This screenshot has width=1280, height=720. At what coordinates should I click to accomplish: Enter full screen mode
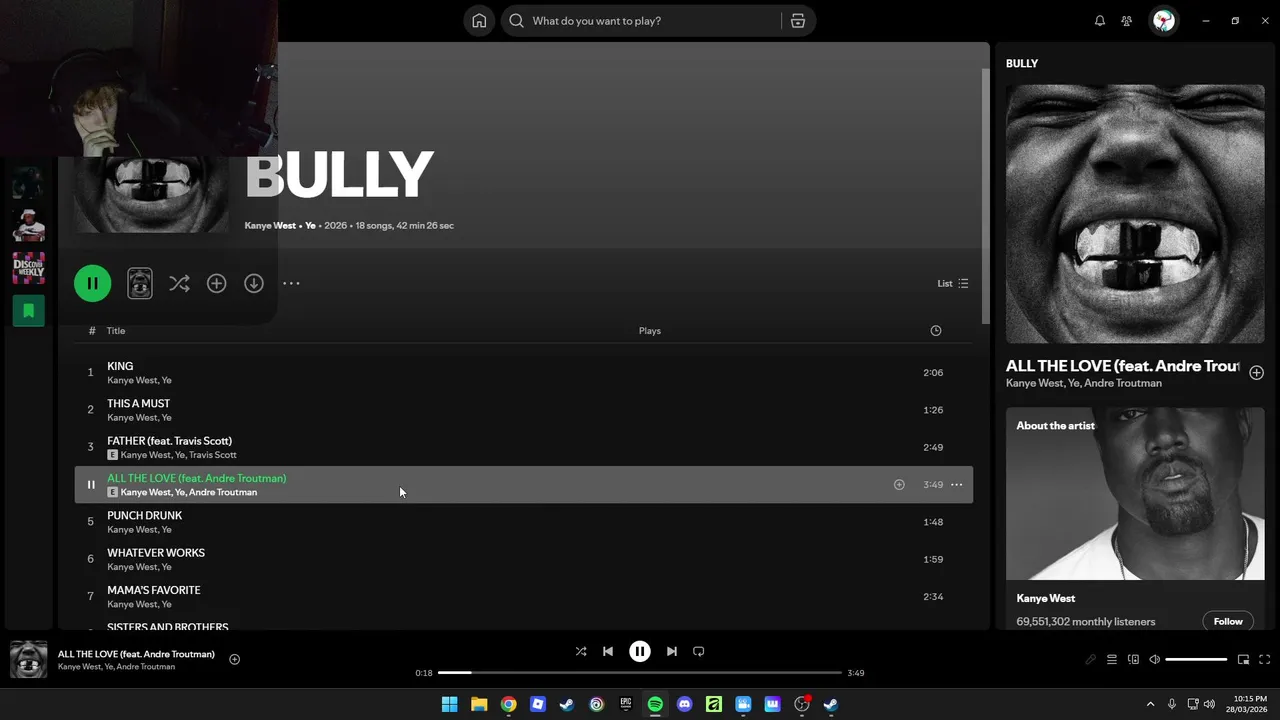tap(1264, 660)
